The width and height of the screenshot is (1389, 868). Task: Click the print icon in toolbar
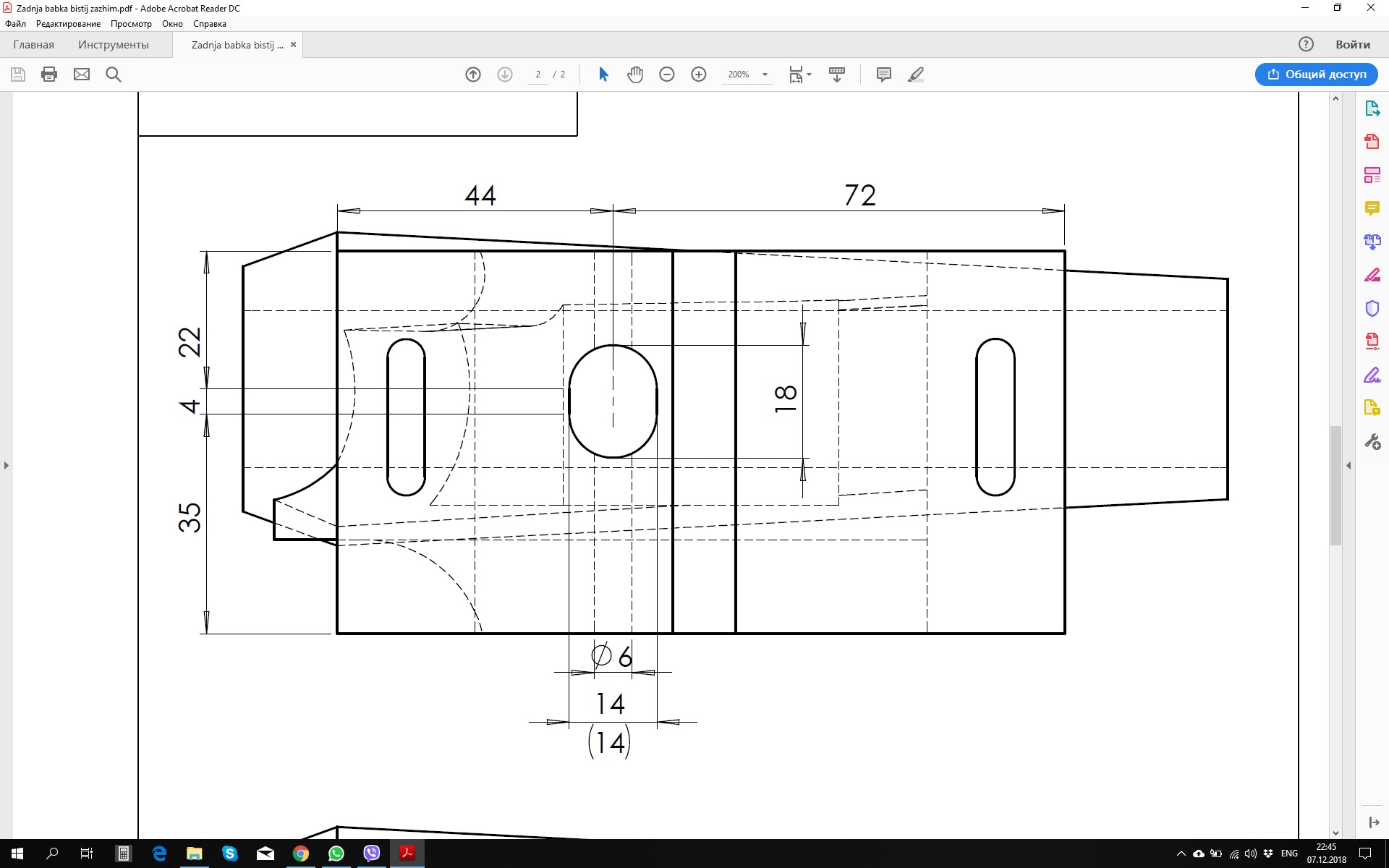(x=49, y=75)
